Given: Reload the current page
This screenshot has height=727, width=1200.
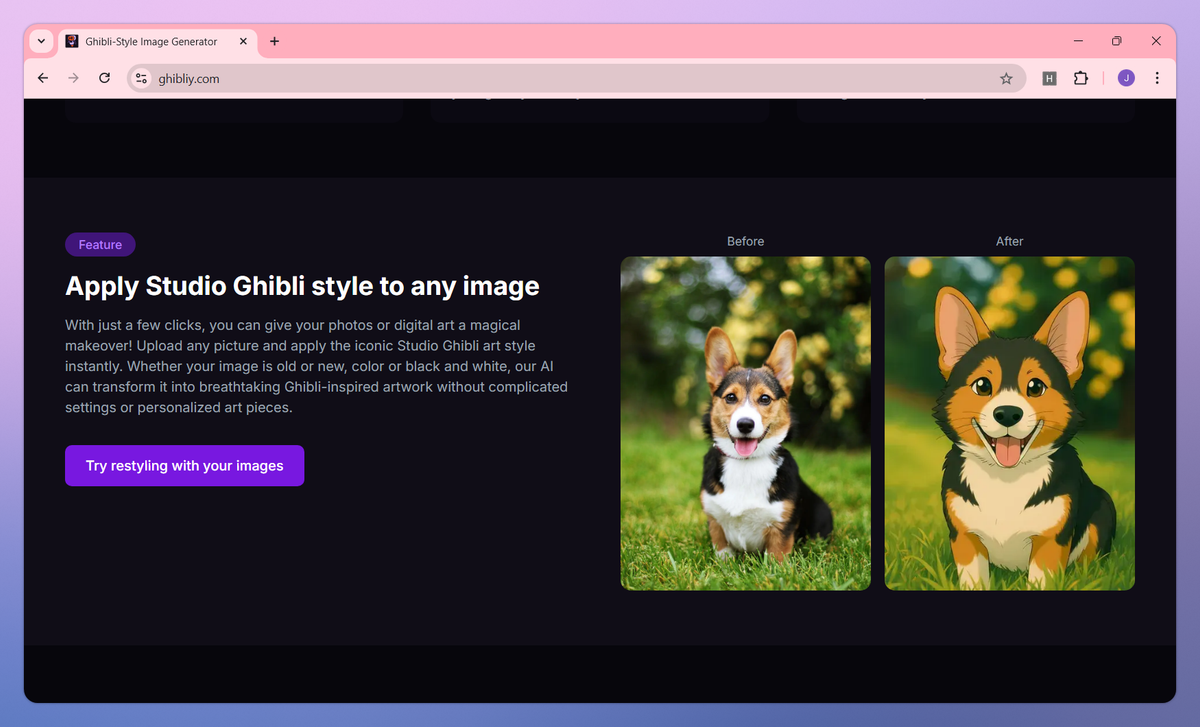Looking at the screenshot, I should pyautogui.click(x=104, y=78).
